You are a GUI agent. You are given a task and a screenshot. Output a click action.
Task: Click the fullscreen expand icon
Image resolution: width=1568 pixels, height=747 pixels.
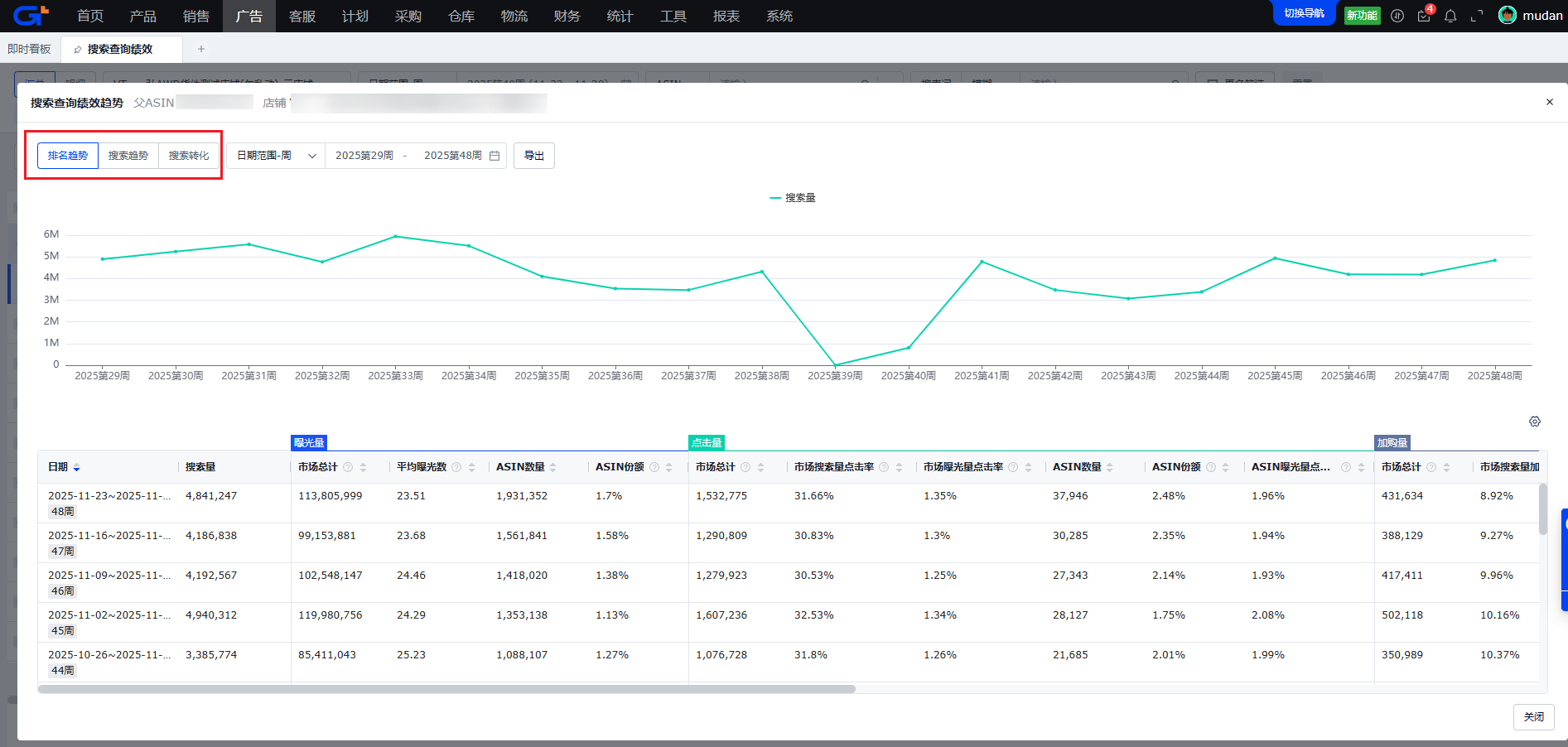tap(1477, 16)
